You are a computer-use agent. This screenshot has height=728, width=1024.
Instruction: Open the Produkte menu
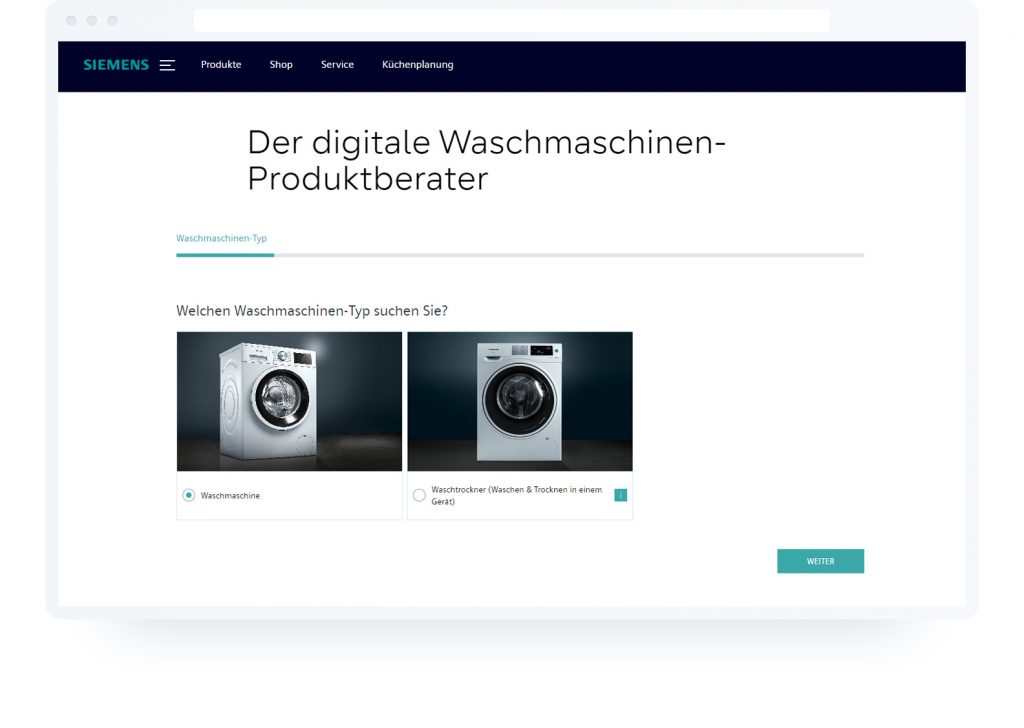click(x=221, y=65)
